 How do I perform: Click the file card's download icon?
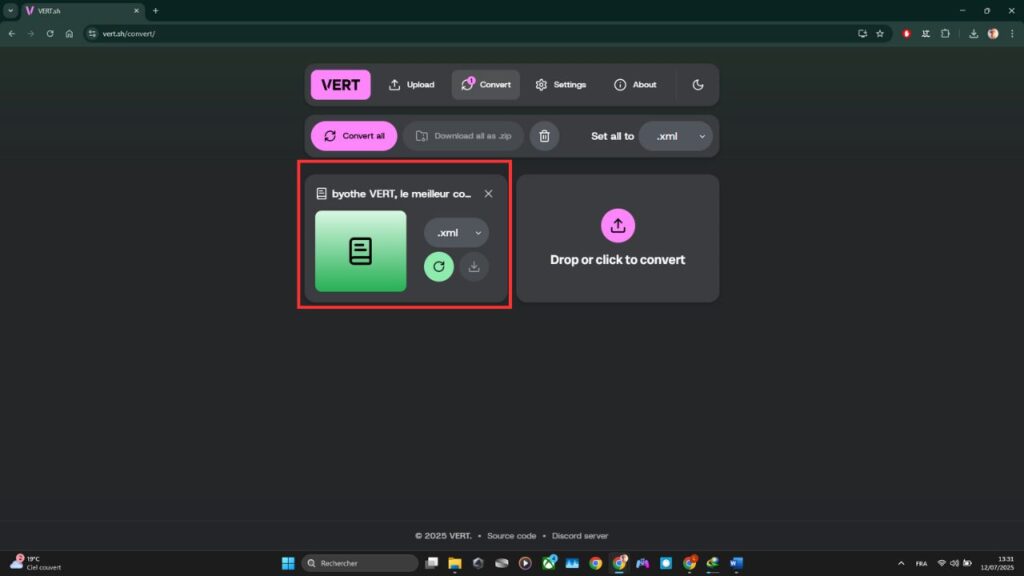pyautogui.click(x=474, y=266)
